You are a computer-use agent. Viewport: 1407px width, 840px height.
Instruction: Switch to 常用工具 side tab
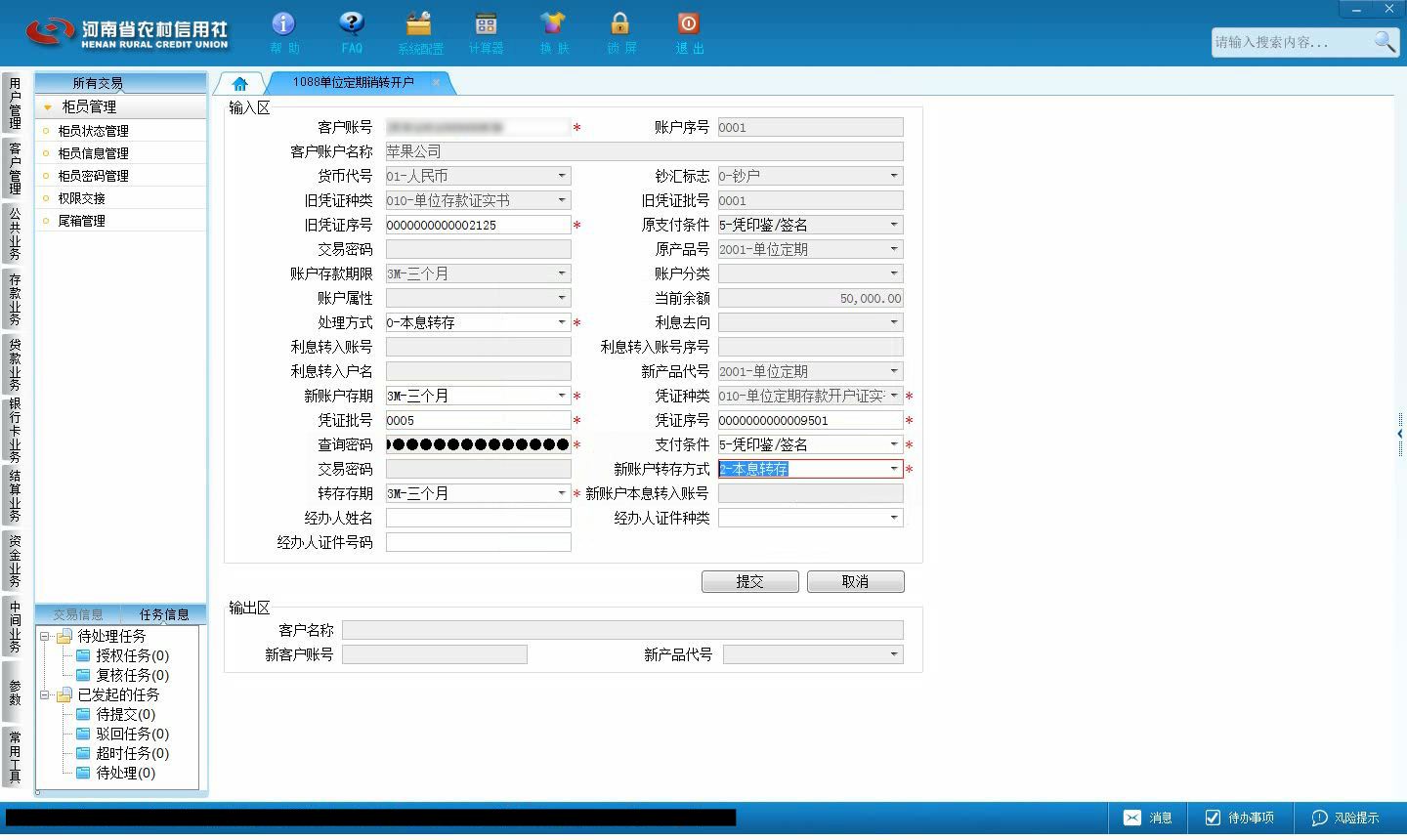15,758
